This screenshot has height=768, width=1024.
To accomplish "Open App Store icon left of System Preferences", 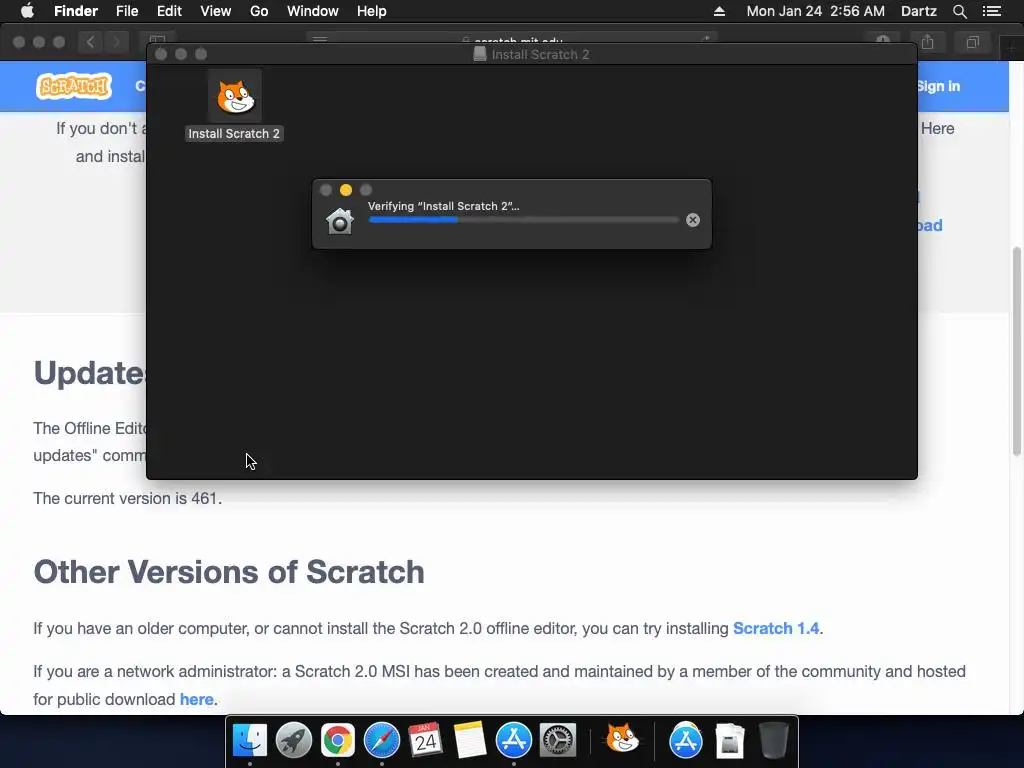I will [x=514, y=741].
